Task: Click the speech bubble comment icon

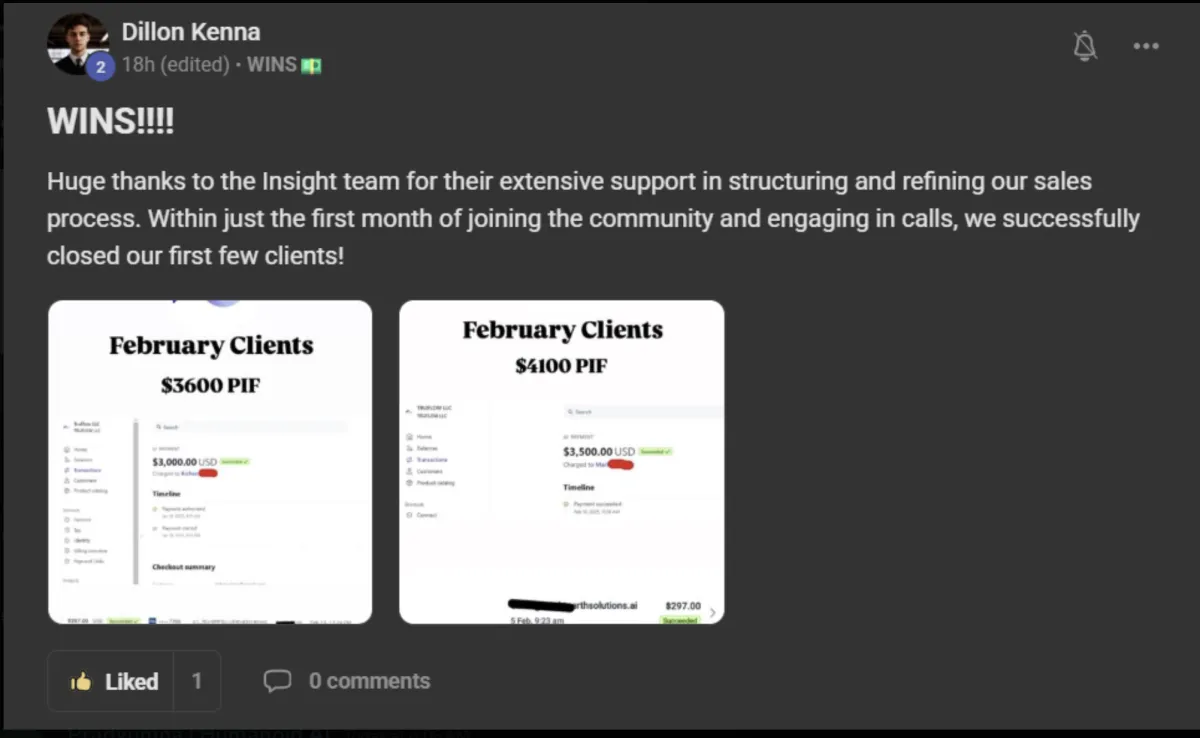Action: [x=277, y=681]
